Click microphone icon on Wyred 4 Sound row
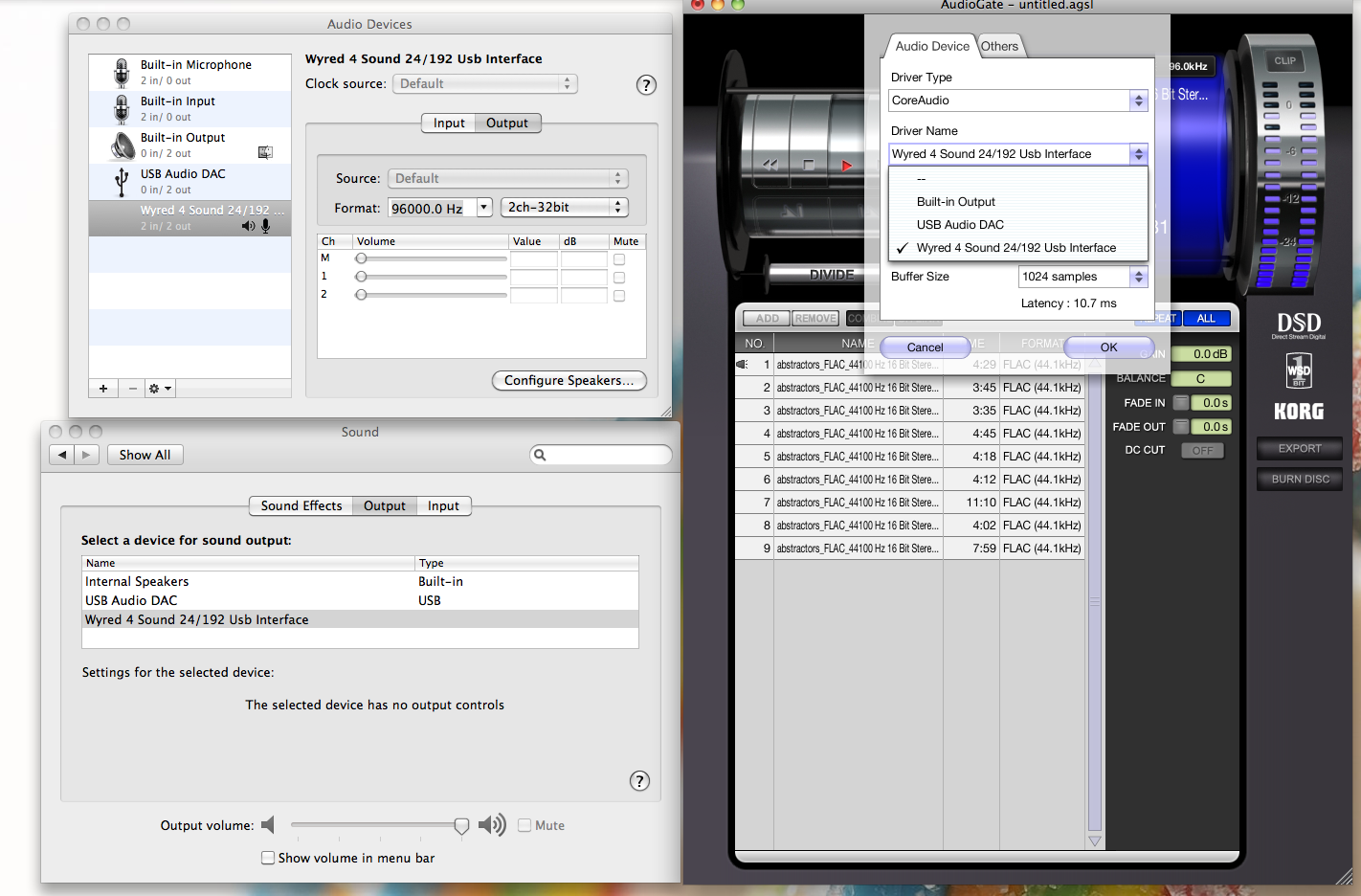Screen dimensions: 1361x896 pyautogui.click(x=266, y=226)
